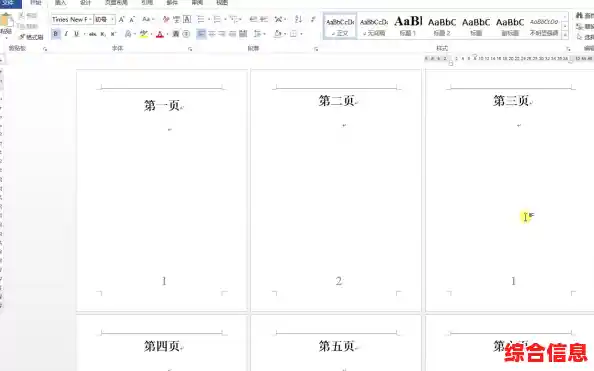
Task: Click the red font color A
Action: pos(159,34)
